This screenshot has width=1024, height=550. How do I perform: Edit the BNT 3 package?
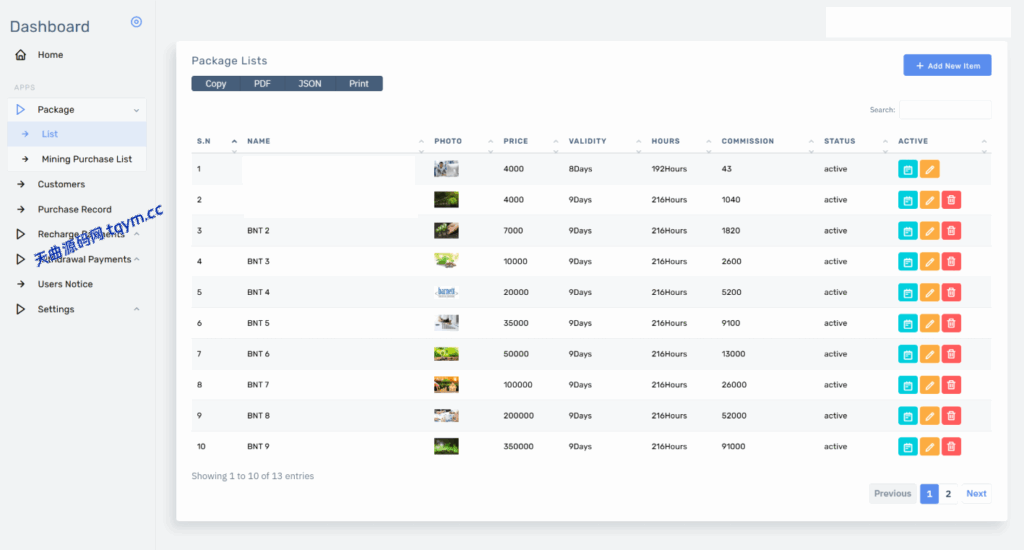tap(929, 261)
